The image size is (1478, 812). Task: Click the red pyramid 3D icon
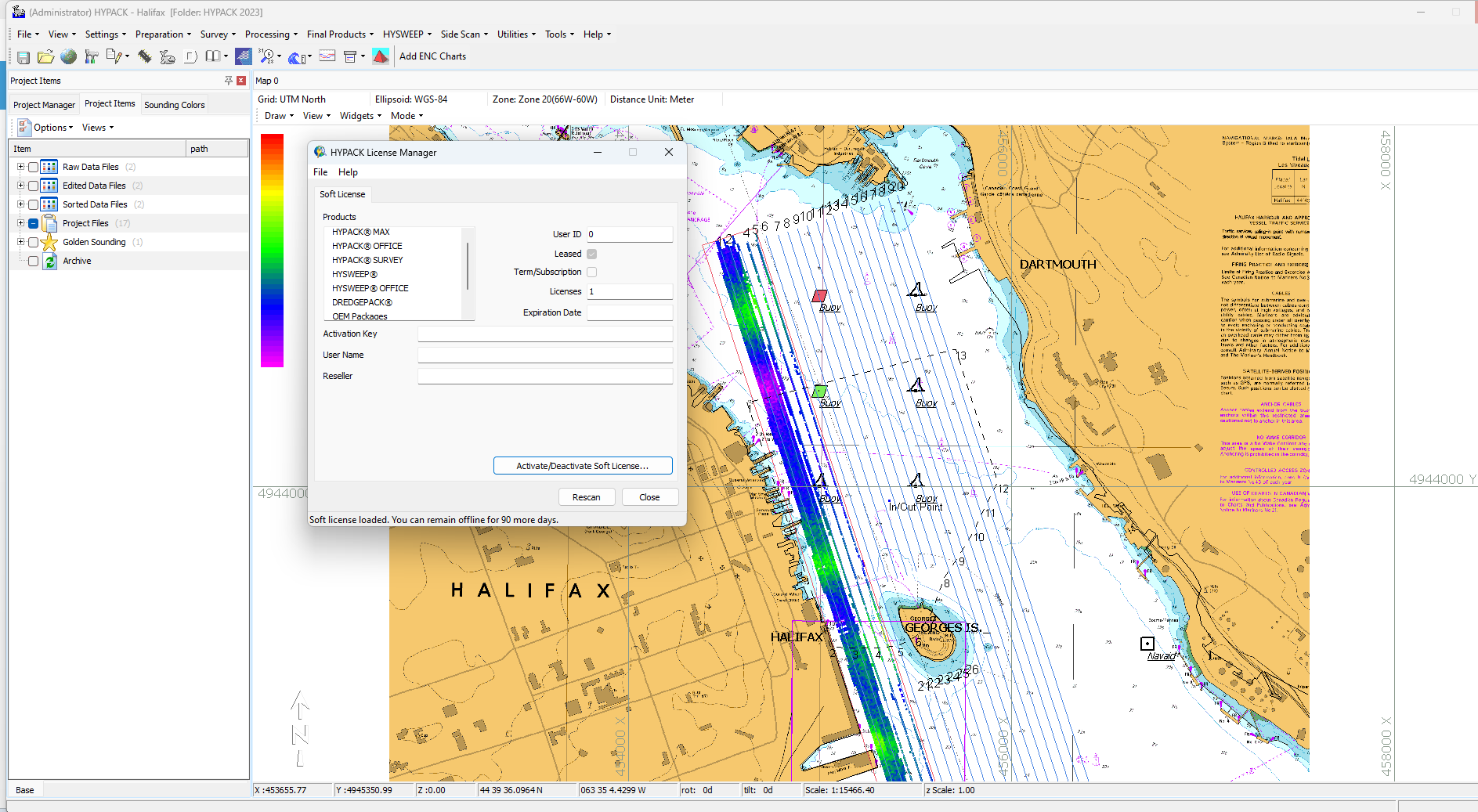point(381,56)
